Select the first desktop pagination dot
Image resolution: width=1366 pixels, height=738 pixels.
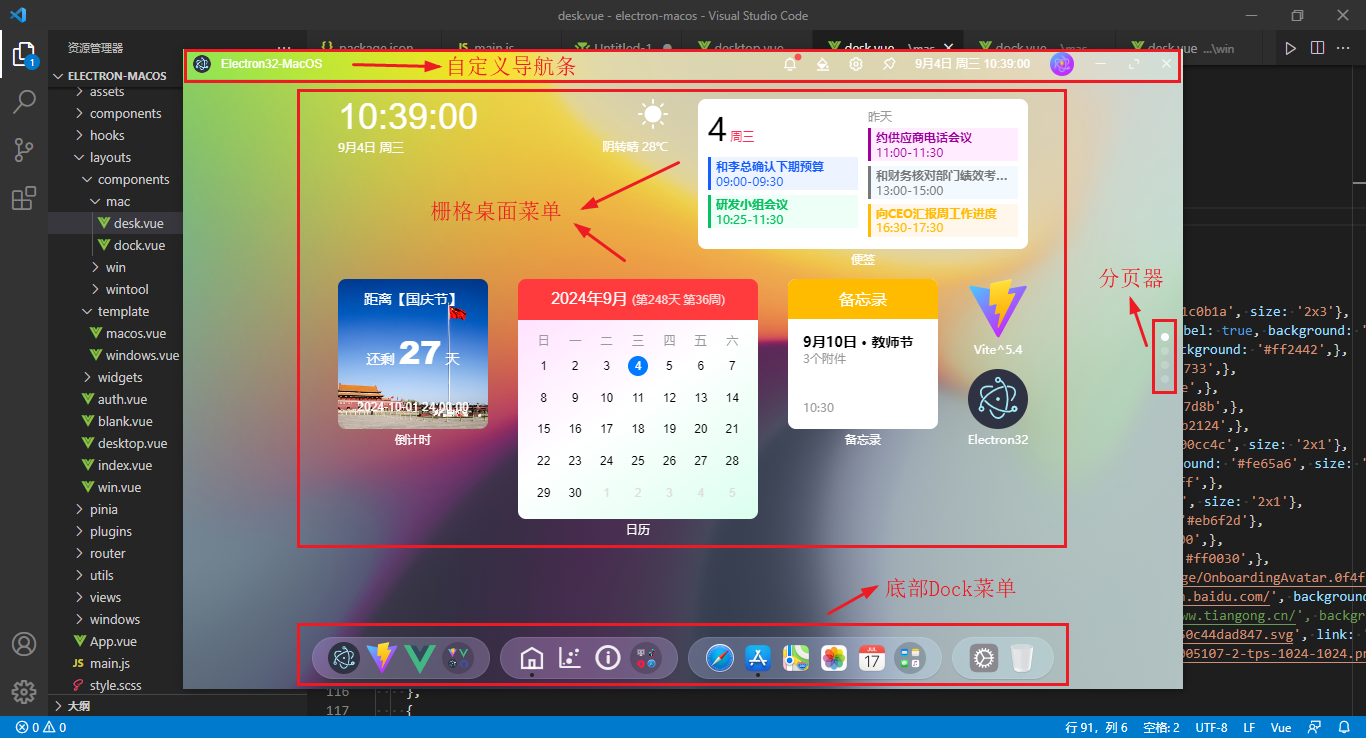pos(1164,337)
